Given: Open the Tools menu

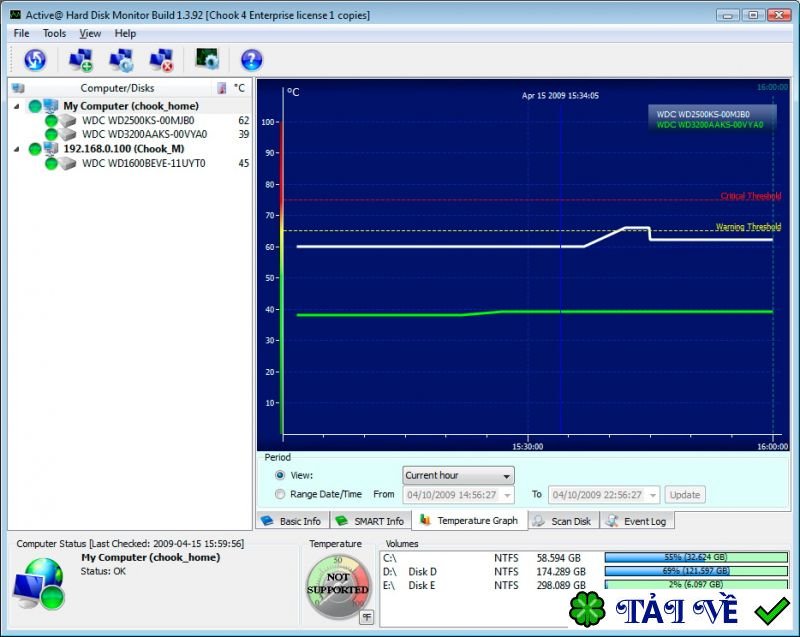Looking at the screenshot, I should pos(54,33).
